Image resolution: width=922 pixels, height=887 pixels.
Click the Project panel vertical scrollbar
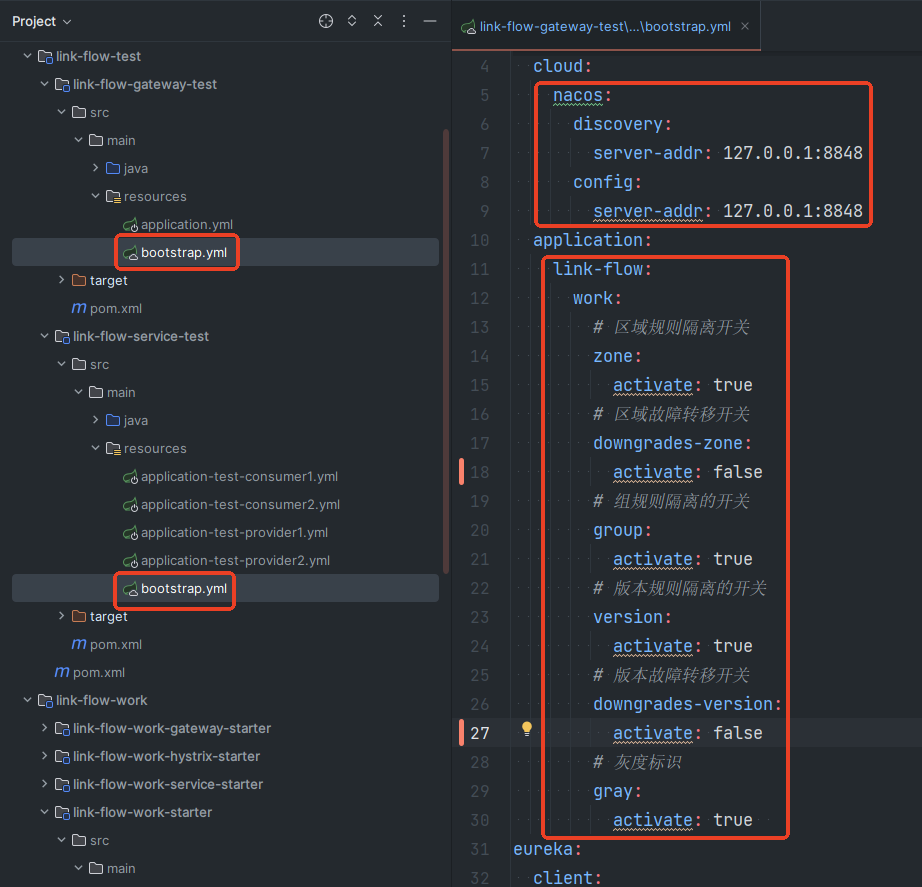click(x=445, y=350)
